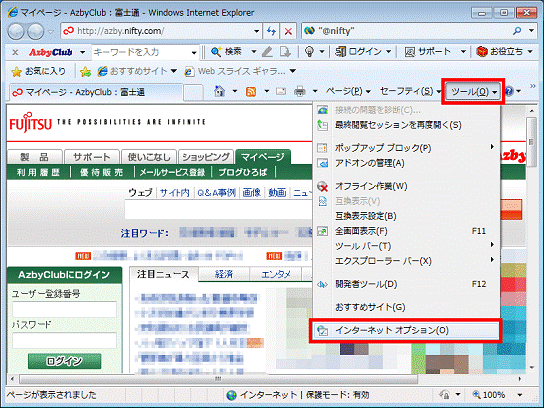Screen dimensions: 544x408
Task: Click the Refresh page icon
Action: click(271, 31)
